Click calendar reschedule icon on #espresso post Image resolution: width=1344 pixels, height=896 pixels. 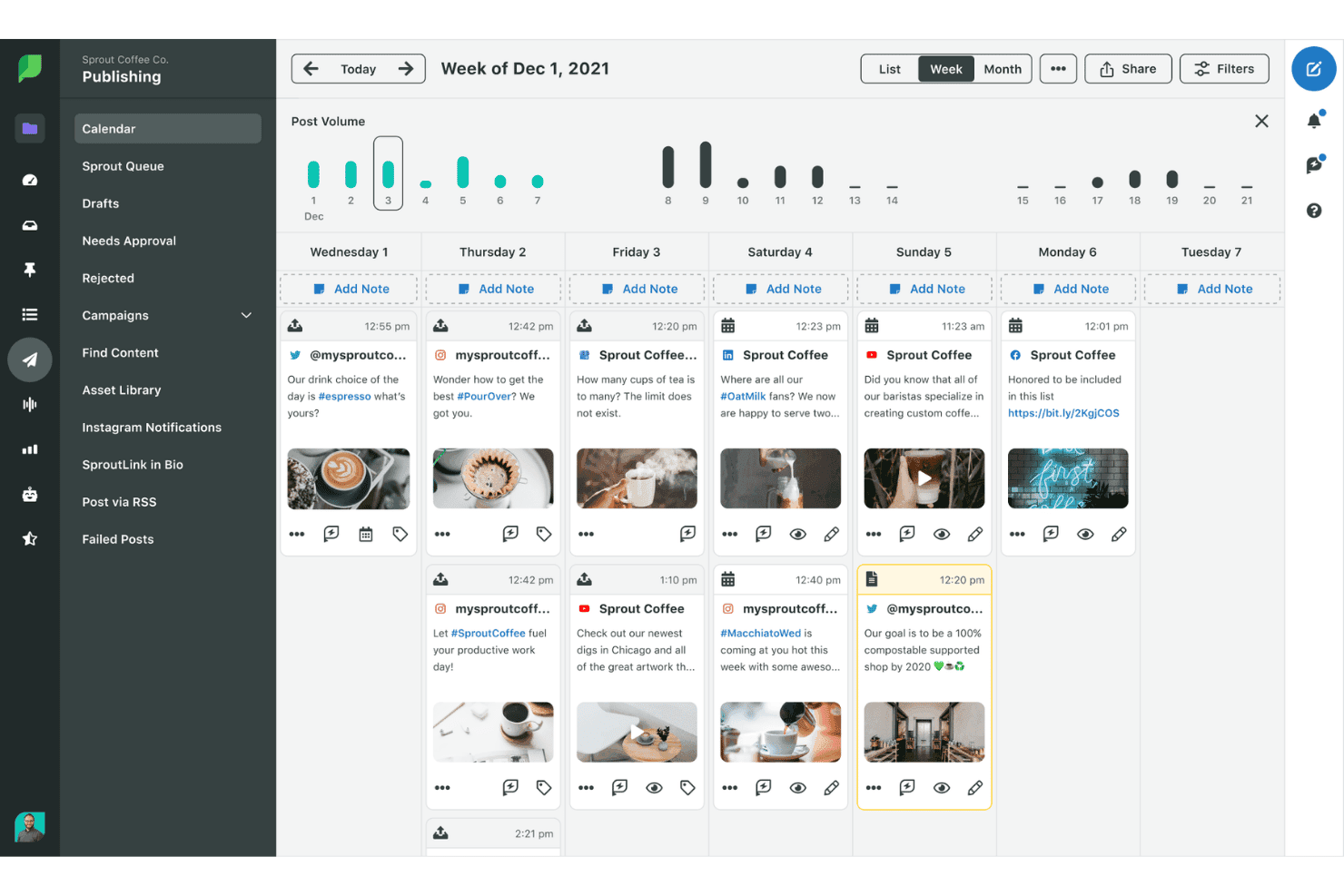point(366,535)
